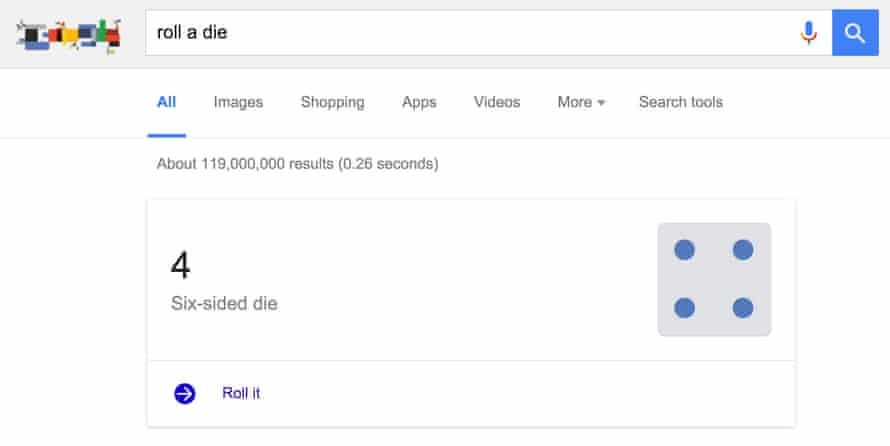Click the bottom-right dot on the die
The height and width of the screenshot is (446, 890).
(x=742, y=308)
